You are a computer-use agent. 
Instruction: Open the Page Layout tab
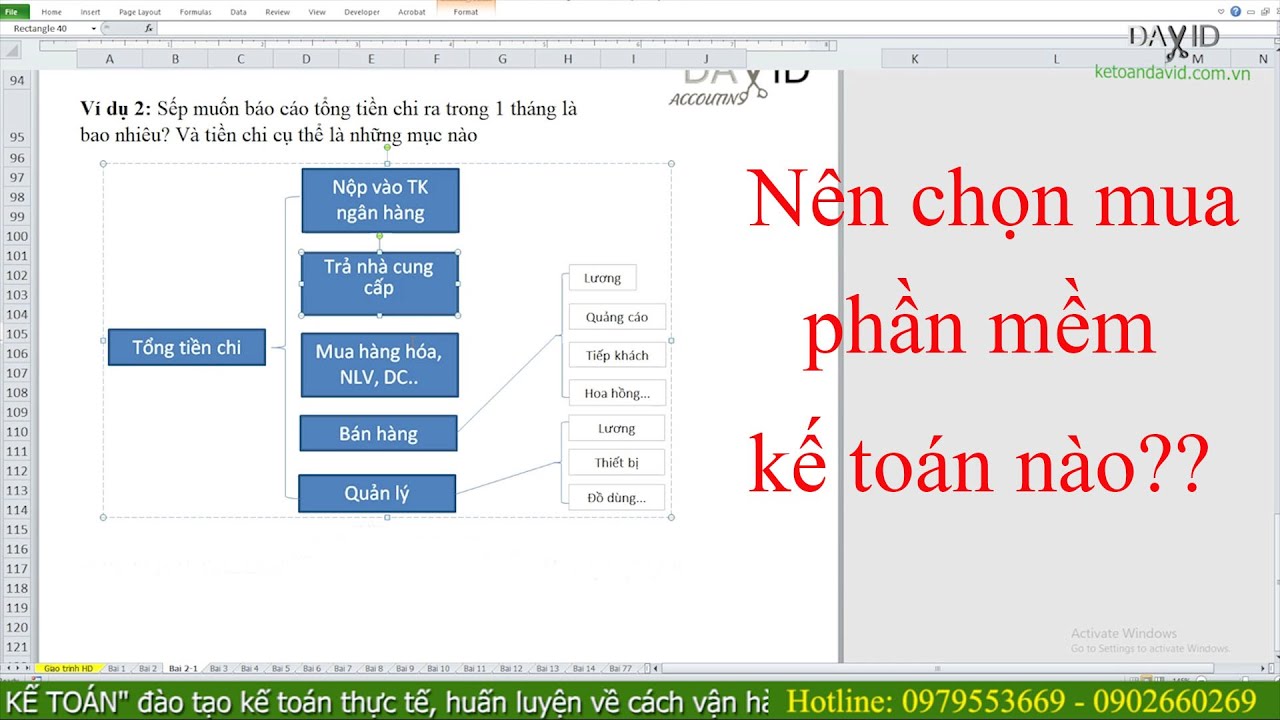click(140, 12)
